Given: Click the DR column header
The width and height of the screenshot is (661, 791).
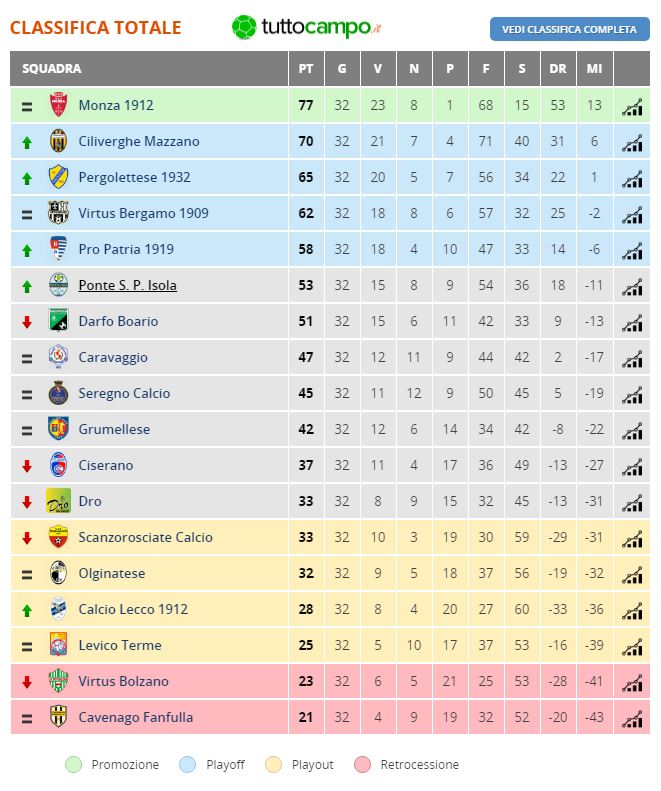Looking at the screenshot, I should coord(558,69).
